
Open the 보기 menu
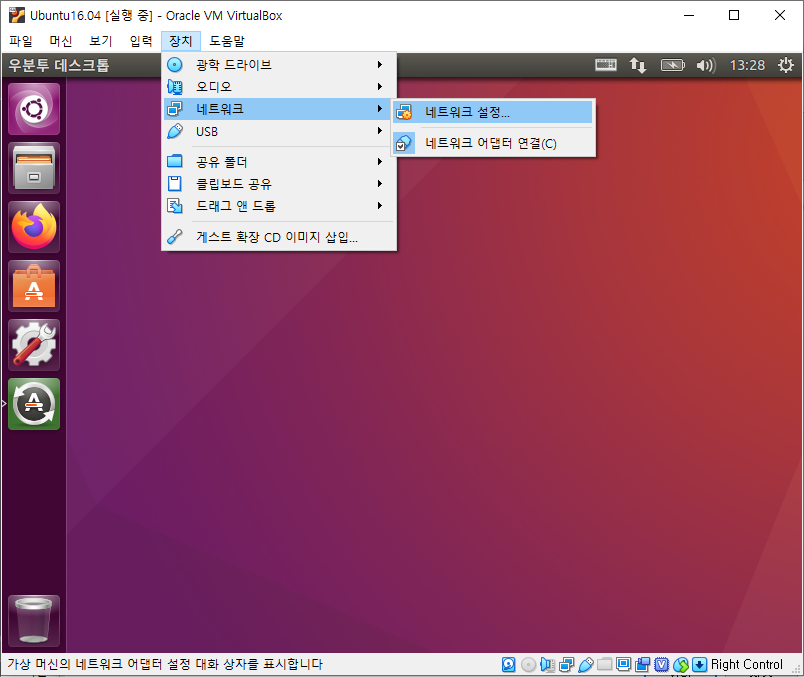(100, 41)
